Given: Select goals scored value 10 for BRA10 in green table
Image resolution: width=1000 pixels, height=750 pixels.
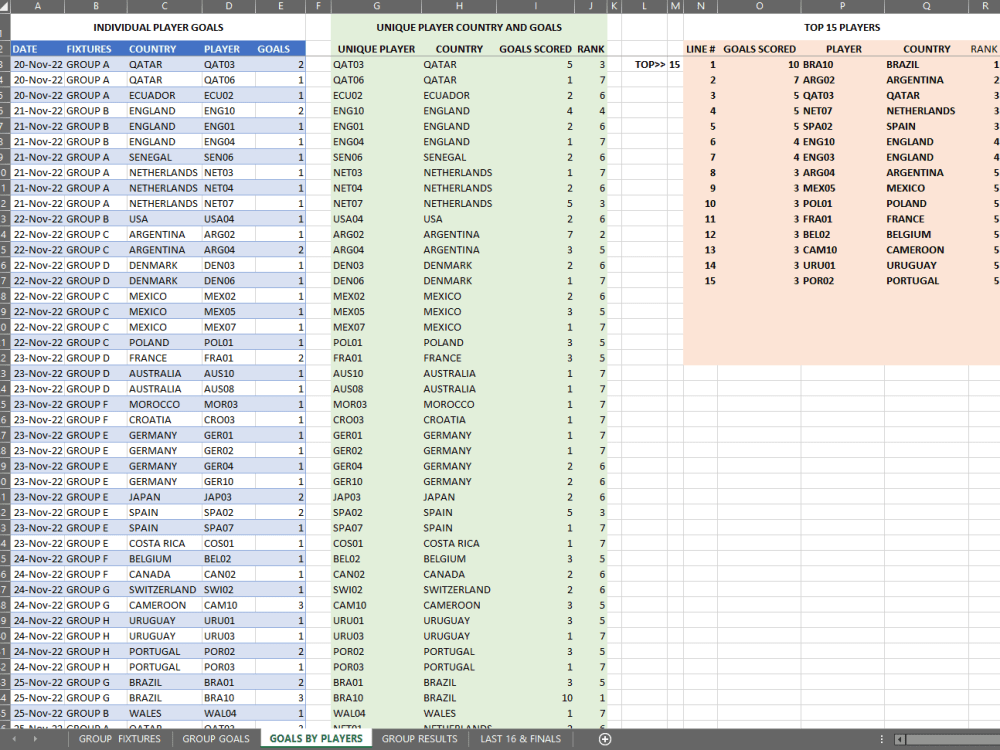Looking at the screenshot, I should [535, 698].
